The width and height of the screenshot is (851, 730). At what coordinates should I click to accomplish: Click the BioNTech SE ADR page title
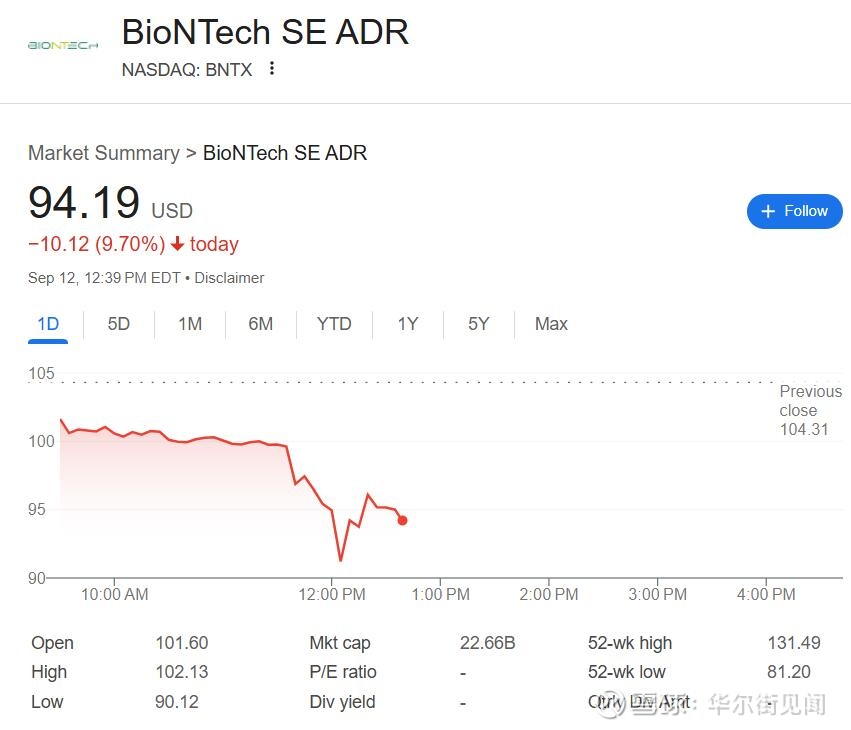tap(265, 32)
